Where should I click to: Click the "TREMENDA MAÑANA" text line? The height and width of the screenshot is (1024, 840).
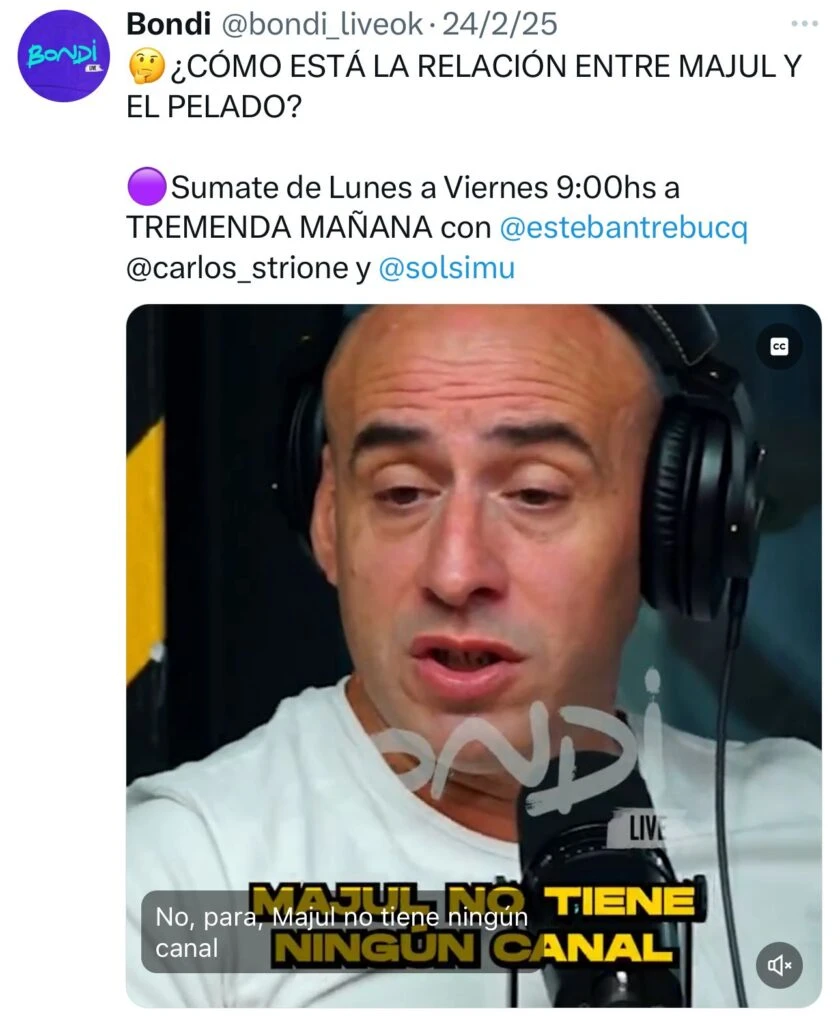[x=279, y=227]
